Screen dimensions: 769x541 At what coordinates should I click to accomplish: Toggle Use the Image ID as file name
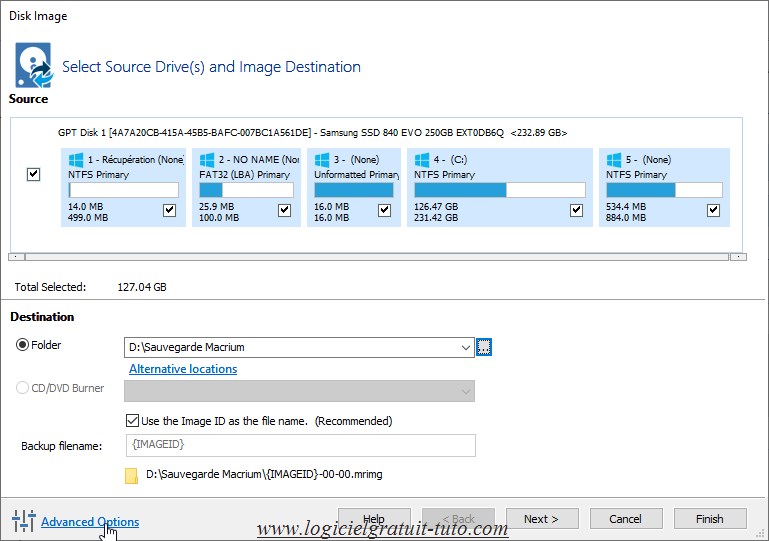click(132, 420)
